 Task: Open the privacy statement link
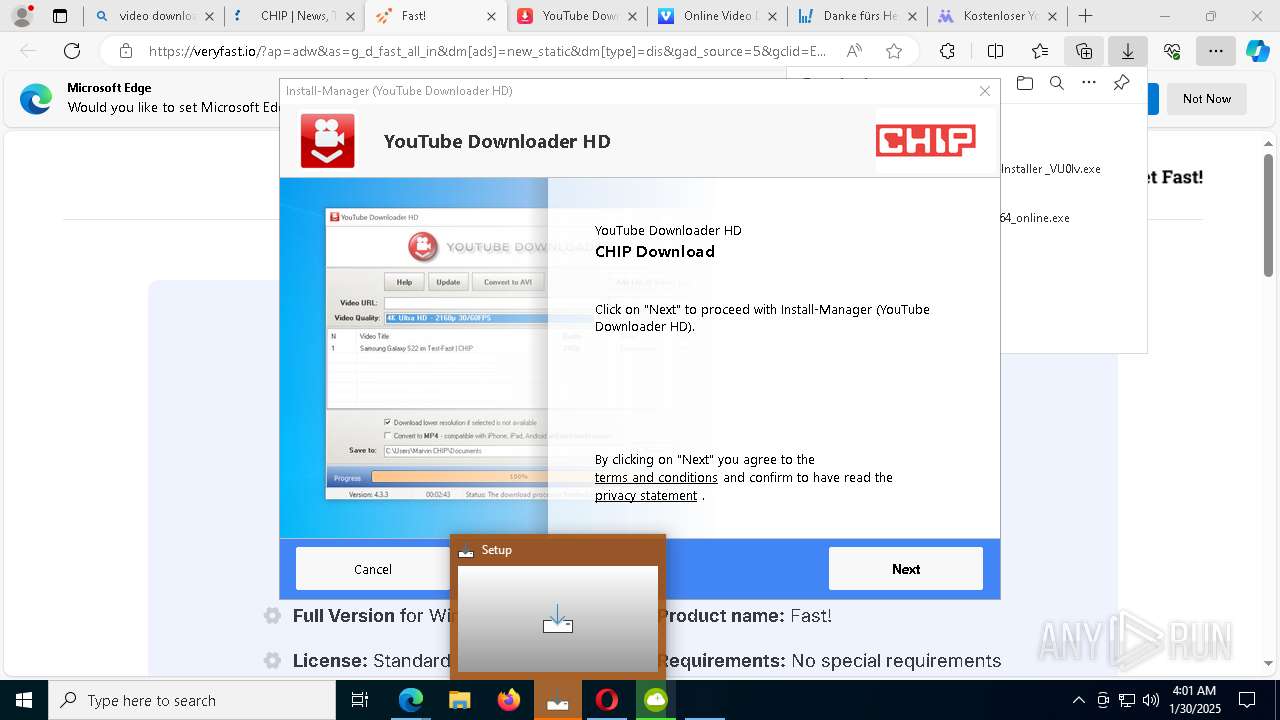point(646,496)
